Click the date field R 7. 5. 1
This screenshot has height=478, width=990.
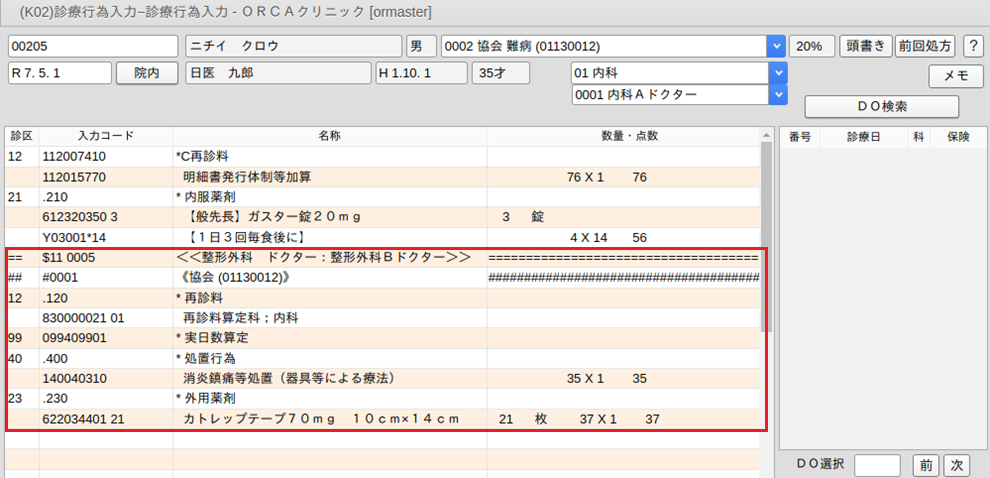click(x=59, y=73)
